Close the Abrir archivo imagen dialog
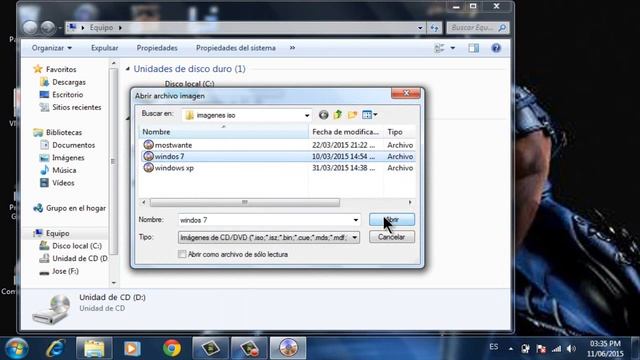This screenshot has width=640, height=360. point(406,93)
